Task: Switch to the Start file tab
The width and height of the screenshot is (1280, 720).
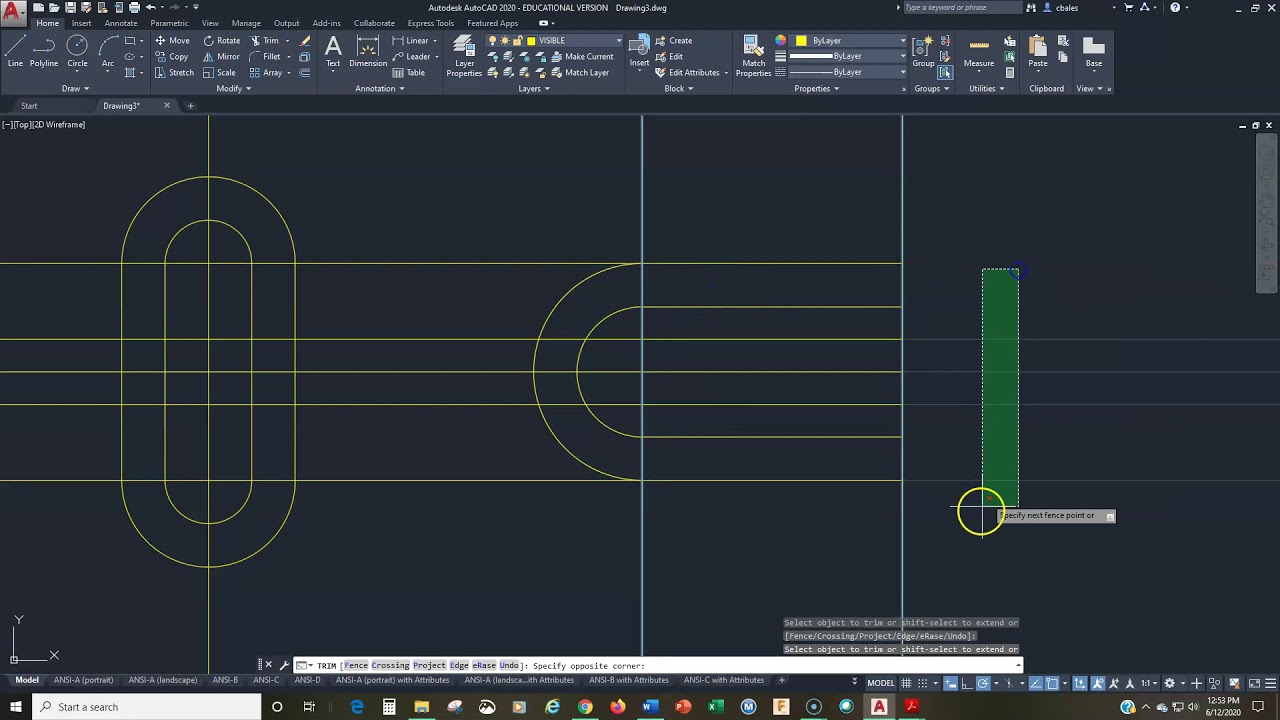Action: [29, 106]
